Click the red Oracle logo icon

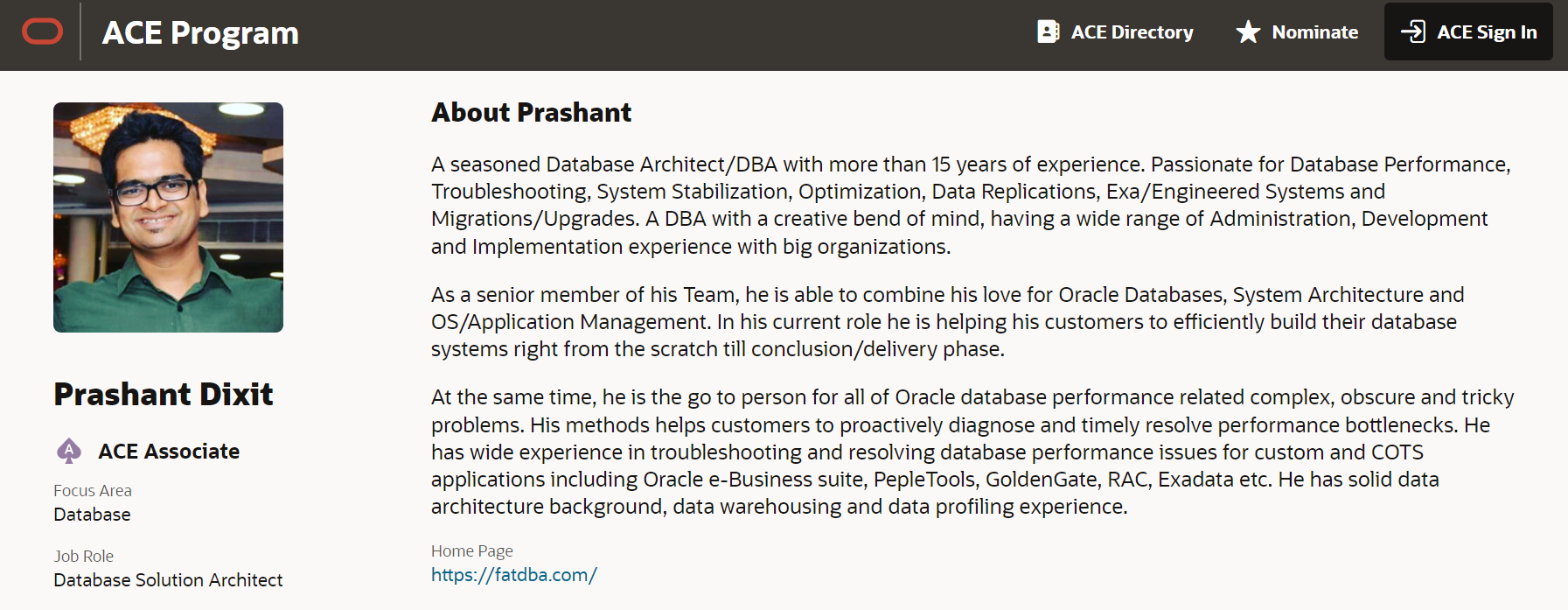pyautogui.click(x=42, y=32)
